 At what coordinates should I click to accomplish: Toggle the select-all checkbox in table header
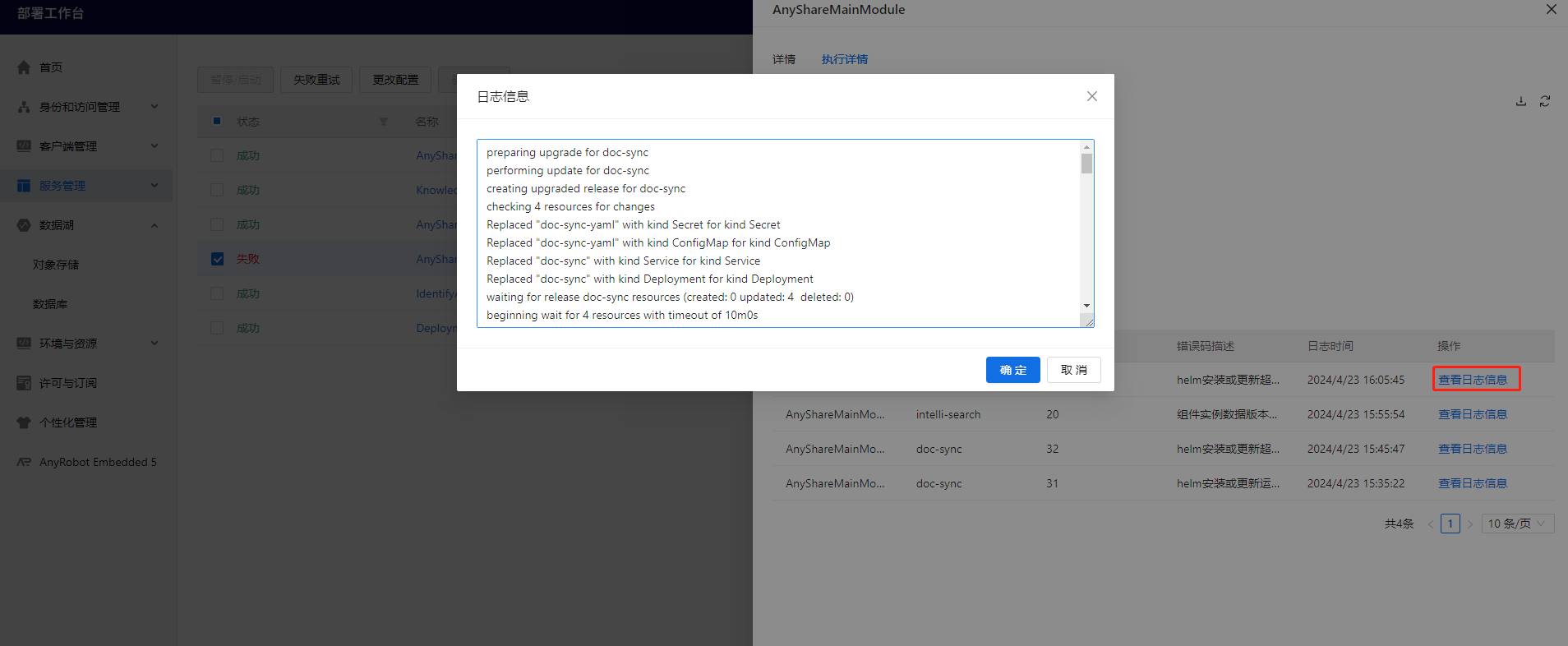coord(217,121)
